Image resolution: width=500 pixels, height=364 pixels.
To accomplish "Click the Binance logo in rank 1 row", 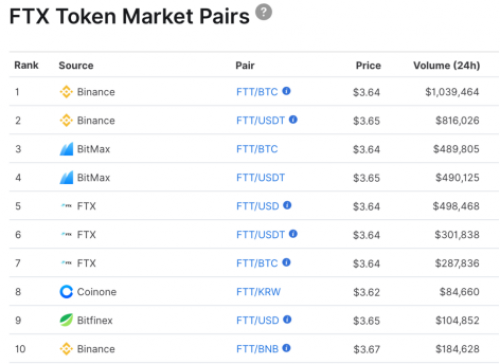I will click(x=66, y=92).
